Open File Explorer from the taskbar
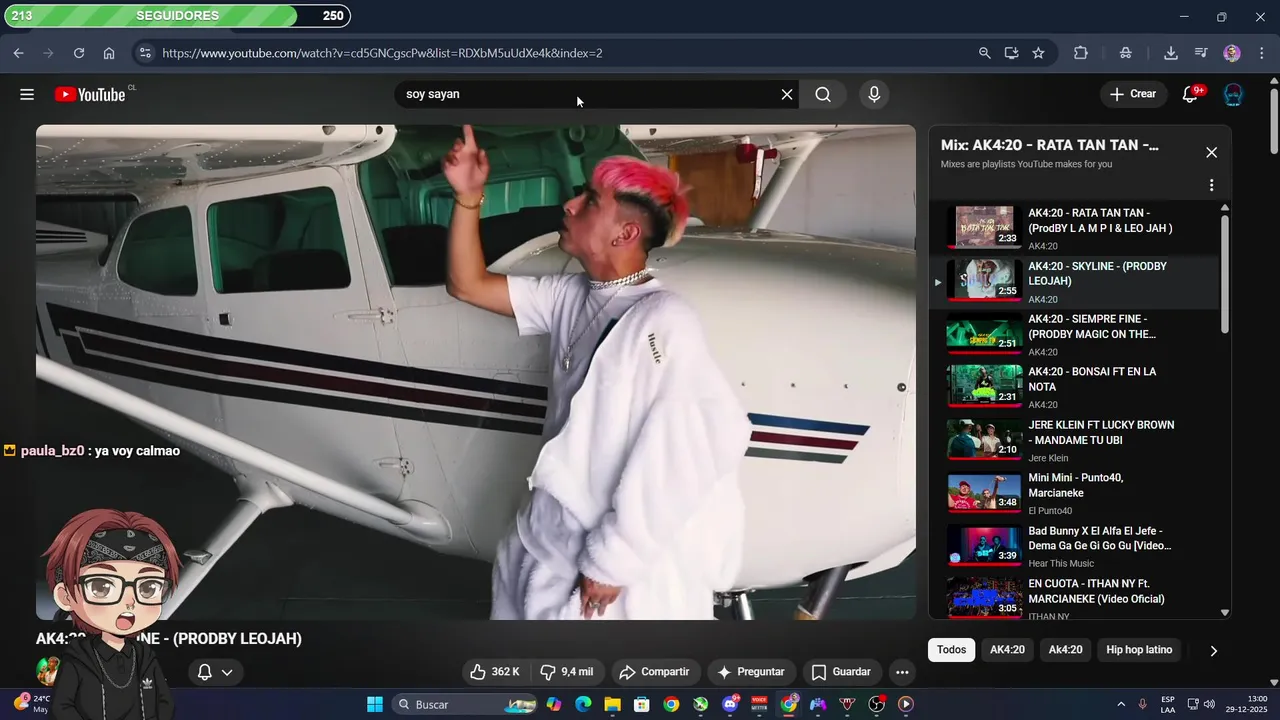Image resolution: width=1280 pixels, height=720 pixels. 612,704
